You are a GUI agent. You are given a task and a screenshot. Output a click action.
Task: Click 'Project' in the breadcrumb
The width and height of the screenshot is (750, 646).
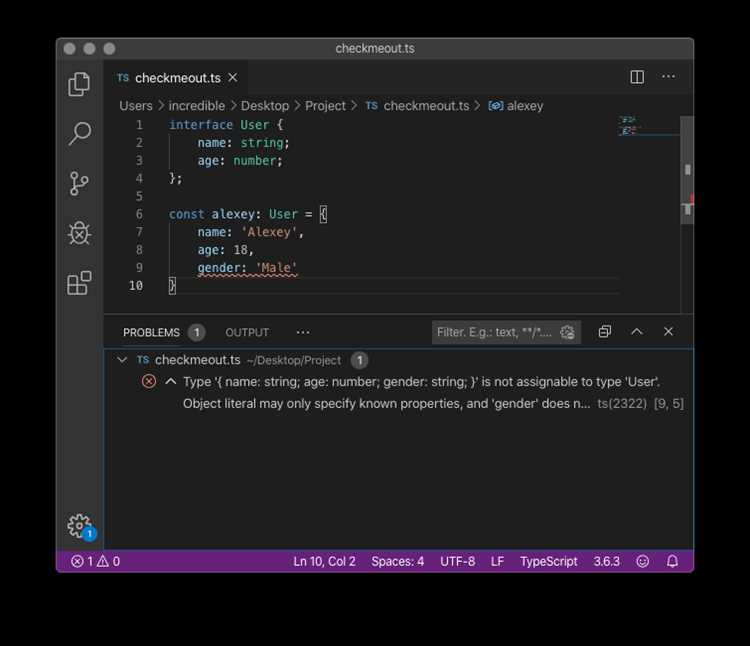(325, 106)
